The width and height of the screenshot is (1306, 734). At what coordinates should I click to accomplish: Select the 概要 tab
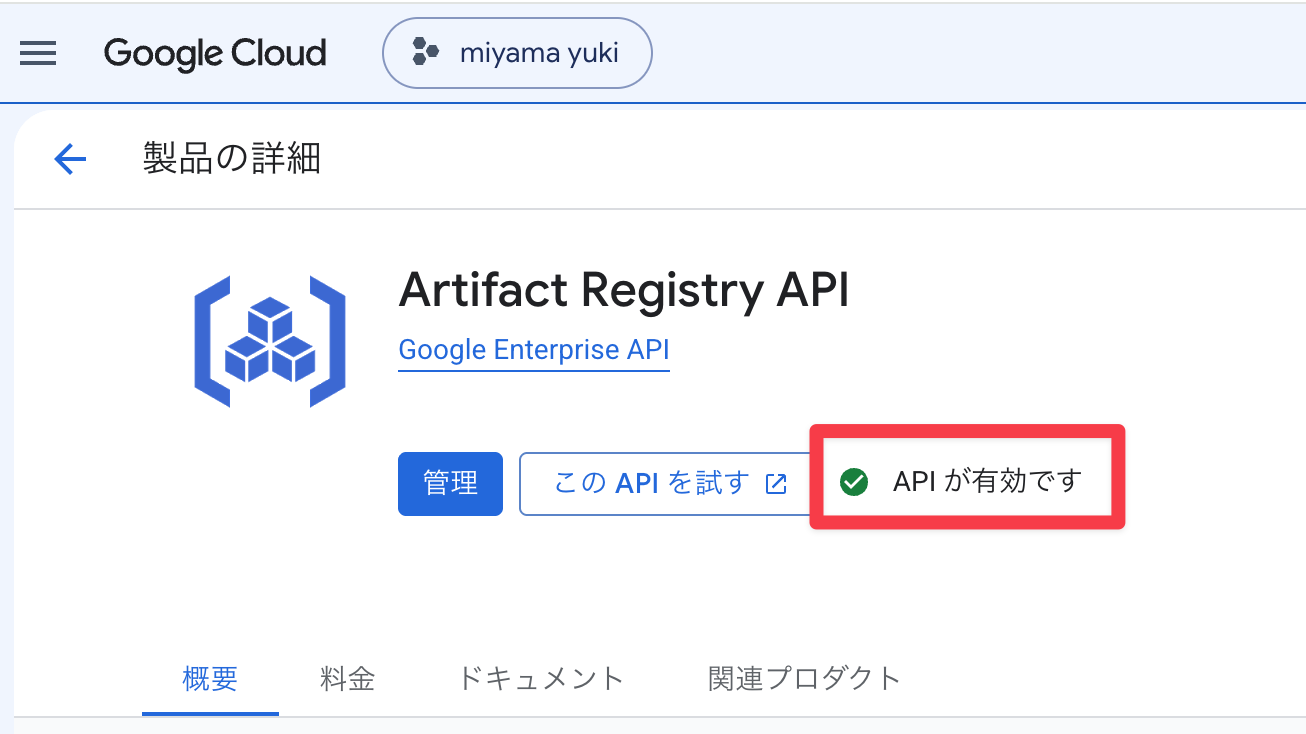[x=210, y=679]
